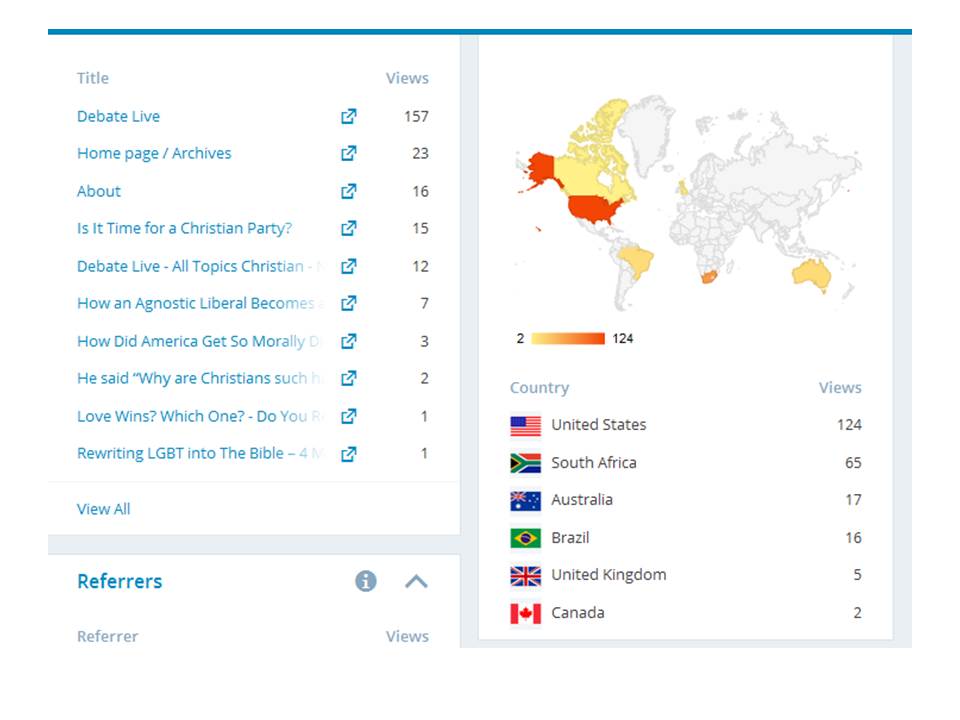The width and height of the screenshot is (960, 720).
Task: Collapse the Referrers panel with the chevron
Action: [416, 581]
